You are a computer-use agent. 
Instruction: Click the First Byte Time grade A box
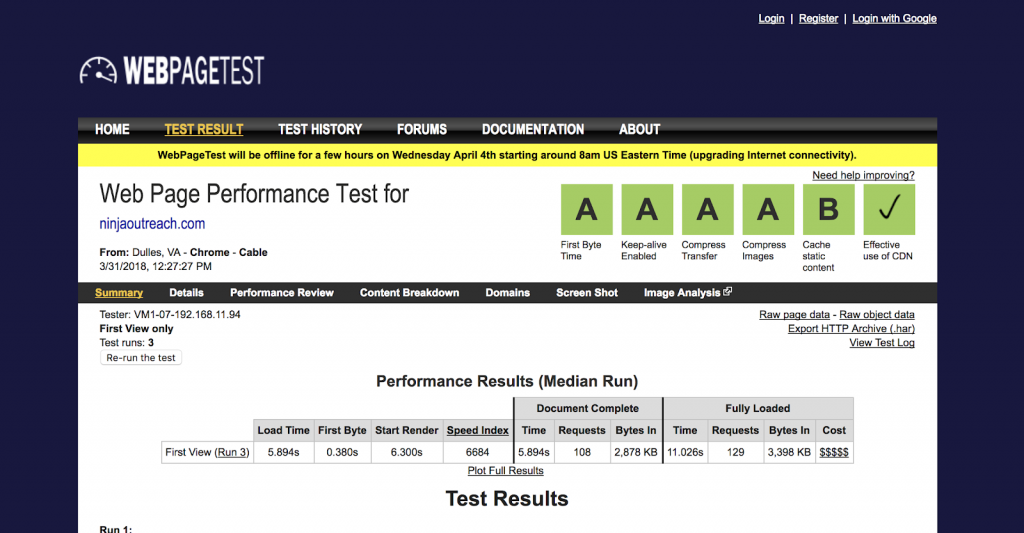(x=586, y=209)
